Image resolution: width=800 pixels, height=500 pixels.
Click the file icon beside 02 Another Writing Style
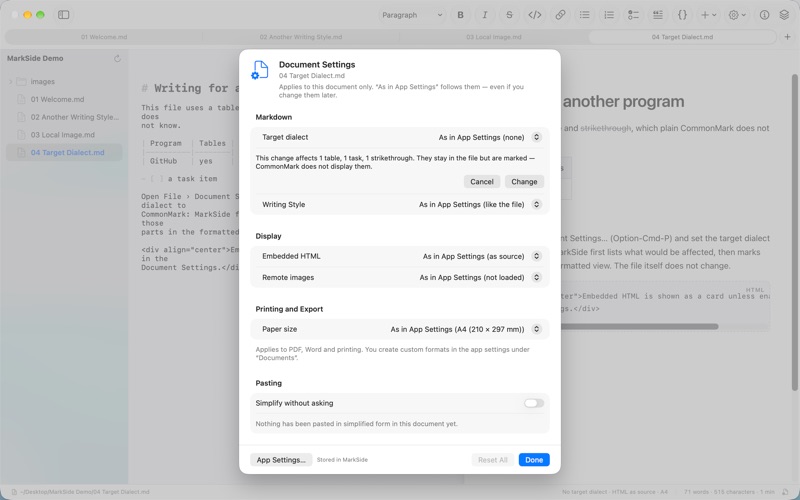pos(21,117)
